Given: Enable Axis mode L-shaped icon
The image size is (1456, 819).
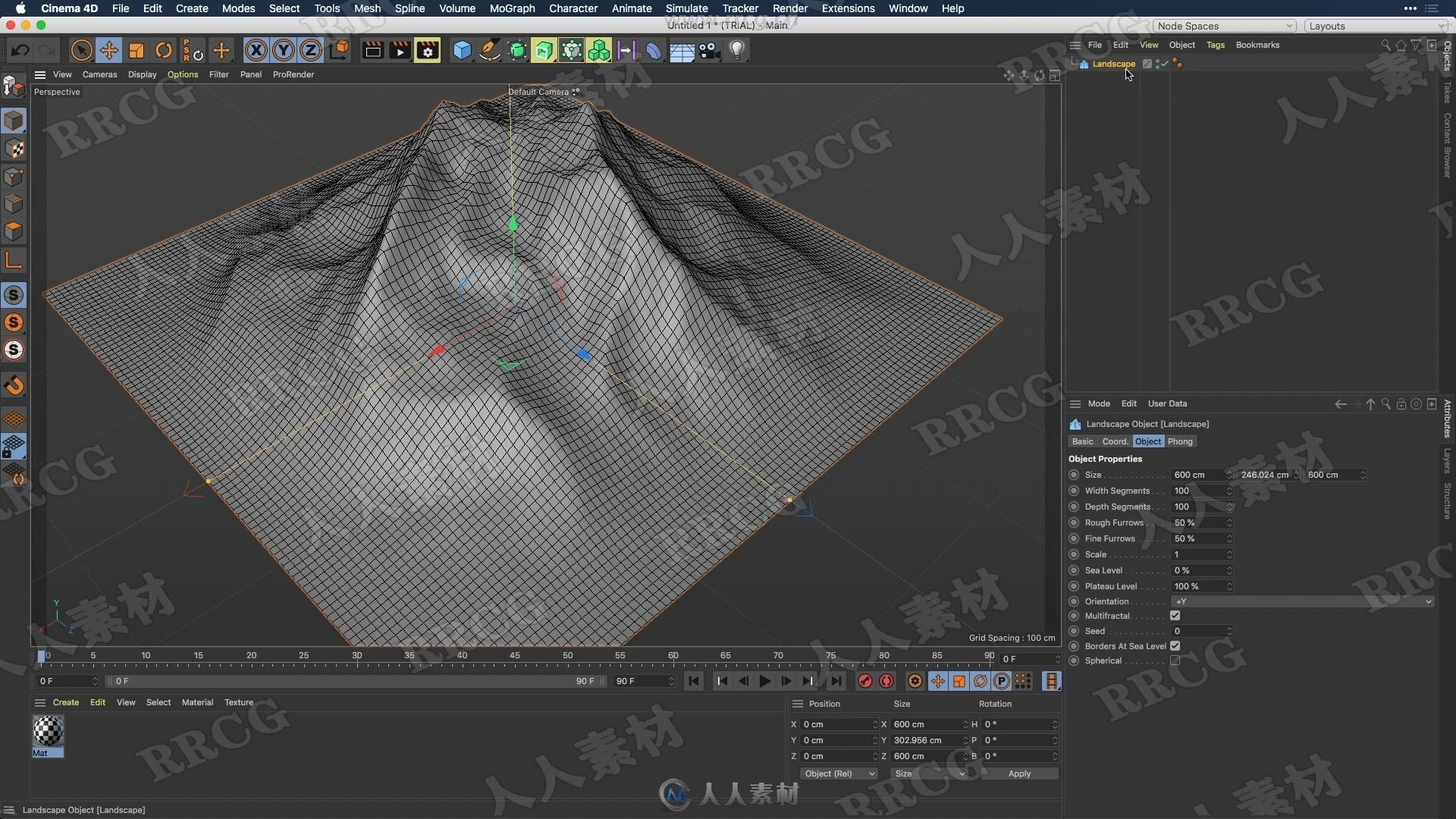Looking at the screenshot, I should (14, 260).
